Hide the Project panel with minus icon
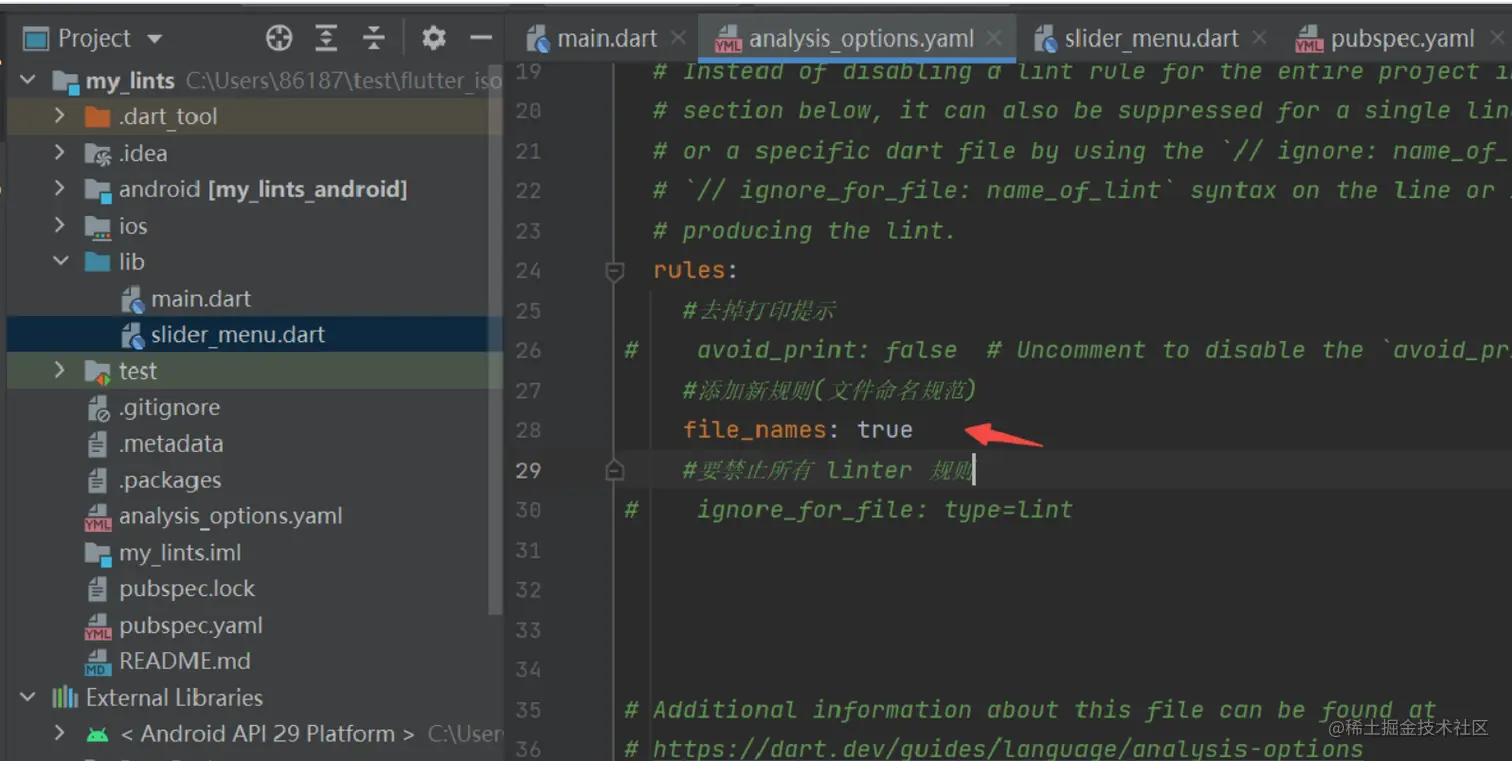 click(481, 39)
